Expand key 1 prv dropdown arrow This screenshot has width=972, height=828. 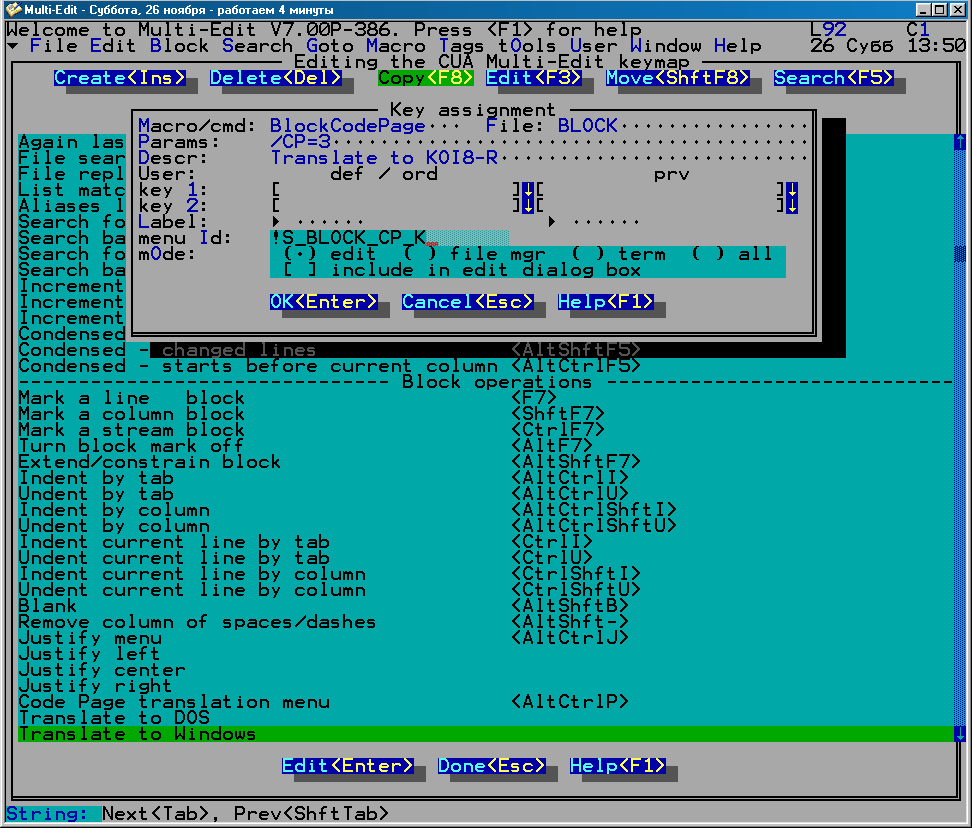792,190
